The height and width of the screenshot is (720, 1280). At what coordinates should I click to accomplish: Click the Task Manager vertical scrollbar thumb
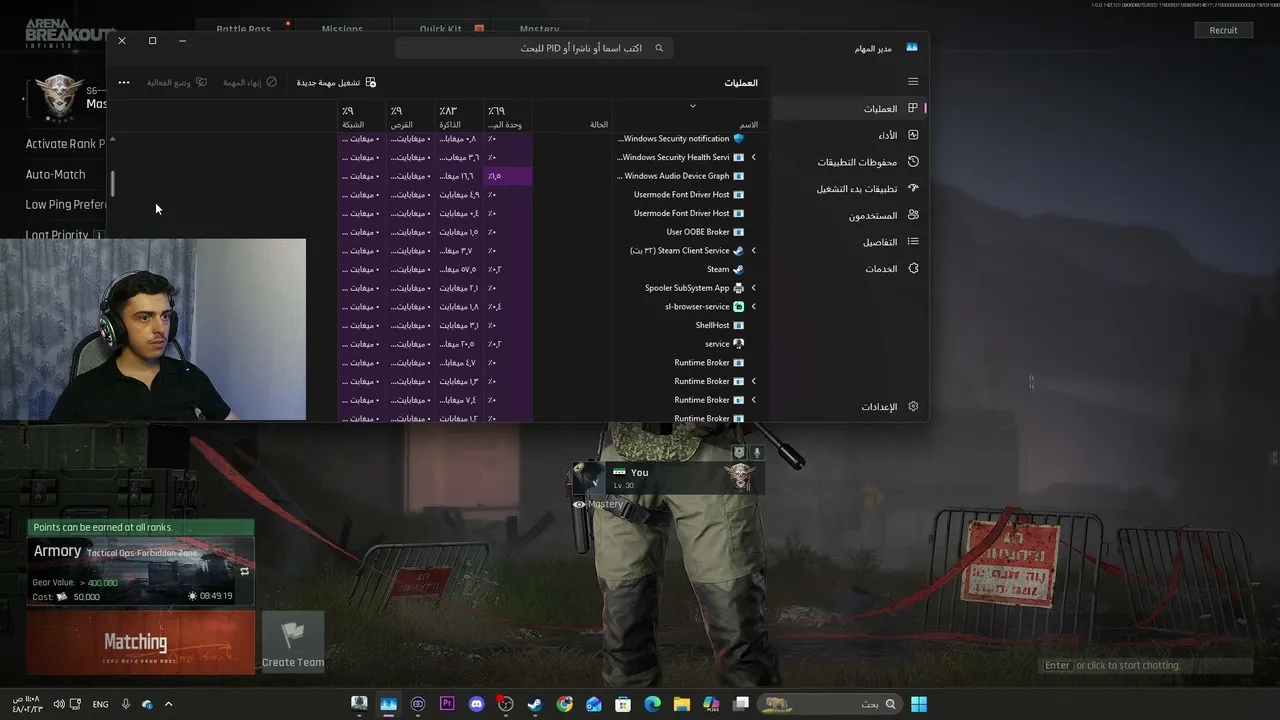(113, 184)
